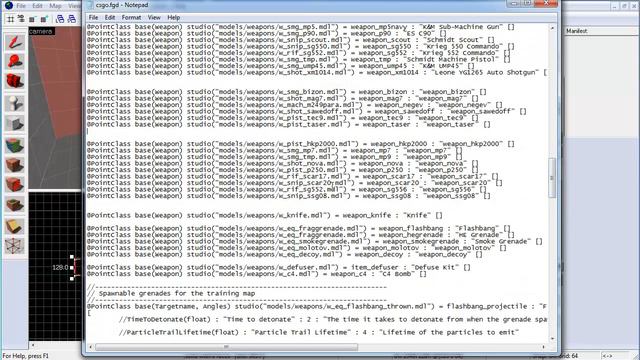Click the '//TimeToDetonate(float)' line
The height and width of the screenshot is (360, 640).
click(333, 319)
